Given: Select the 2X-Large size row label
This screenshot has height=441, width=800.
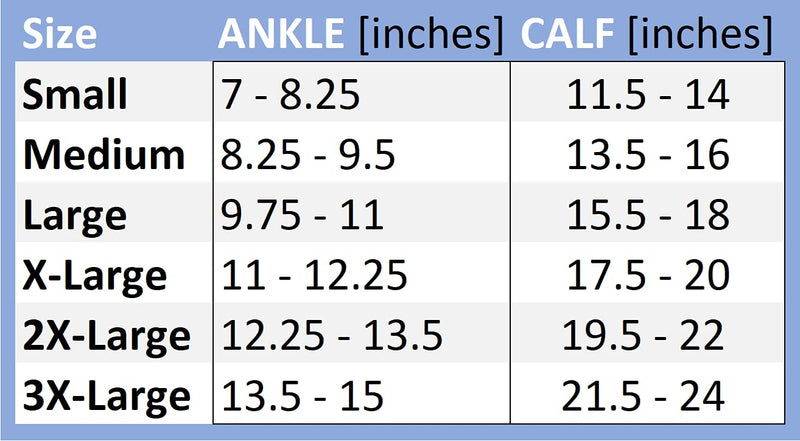Looking at the screenshot, I should pos(107,336).
